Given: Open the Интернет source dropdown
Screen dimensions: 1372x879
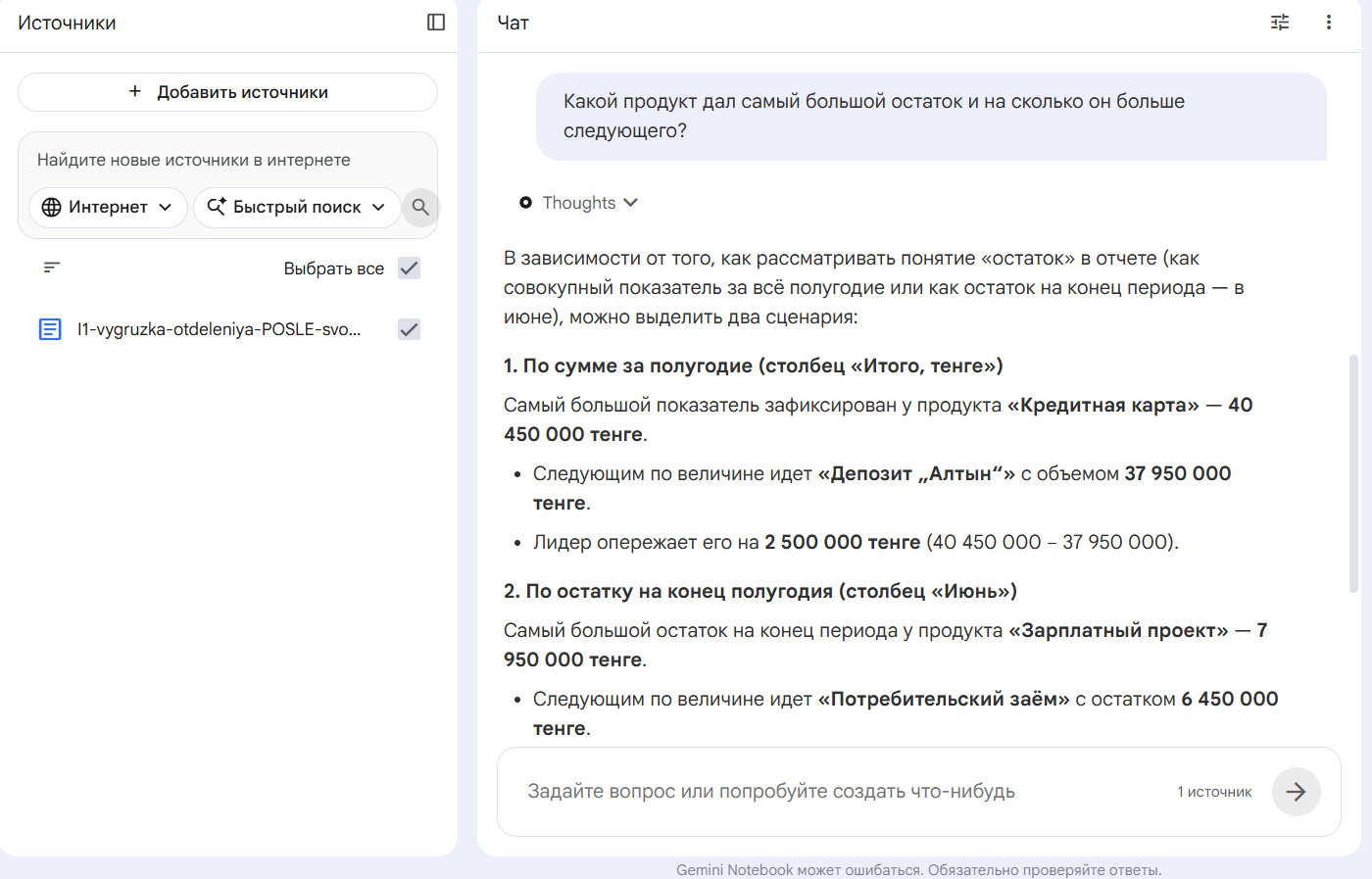Looking at the screenshot, I should click(x=108, y=207).
